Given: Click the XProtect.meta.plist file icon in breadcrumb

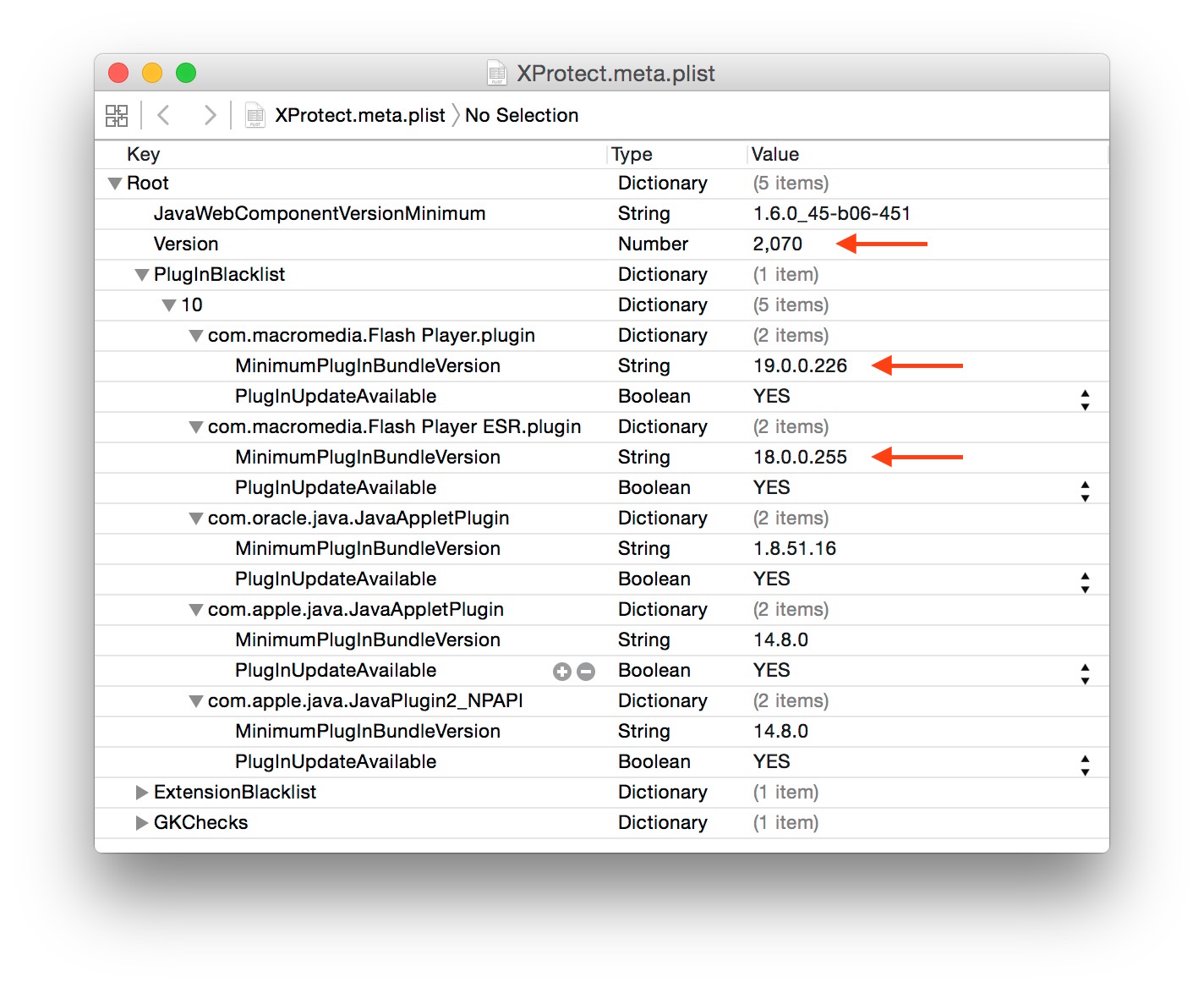Looking at the screenshot, I should (x=254, y=115).
